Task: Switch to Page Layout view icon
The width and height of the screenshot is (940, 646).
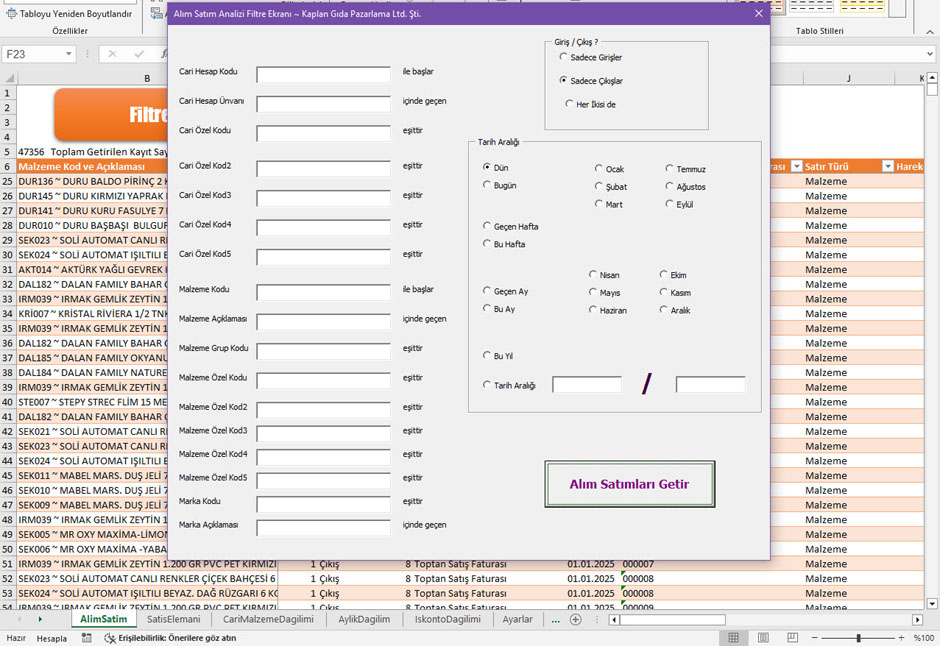Action: click(763, 638)
